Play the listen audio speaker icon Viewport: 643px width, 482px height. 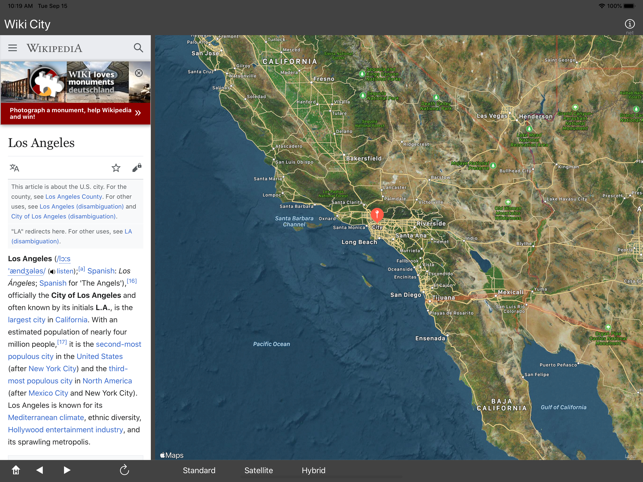52,271
